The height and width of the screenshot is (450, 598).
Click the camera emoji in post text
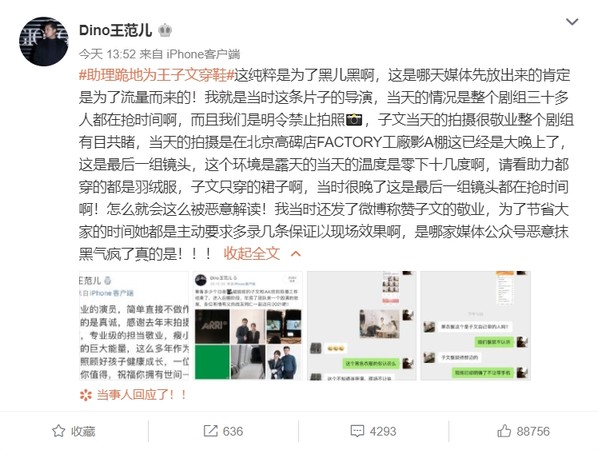tap(354, 120)
